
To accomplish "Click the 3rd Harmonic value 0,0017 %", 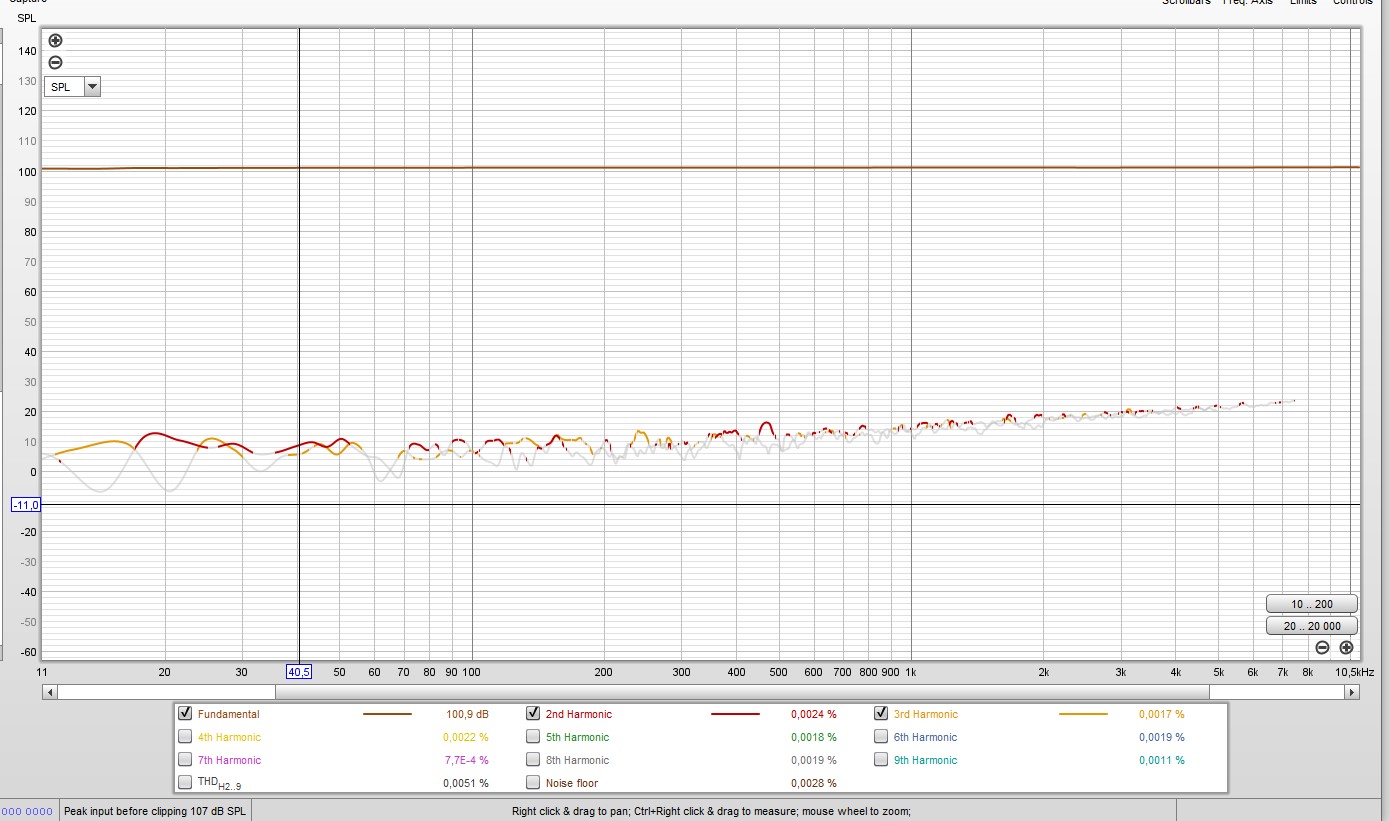I will pos(1161,715).
